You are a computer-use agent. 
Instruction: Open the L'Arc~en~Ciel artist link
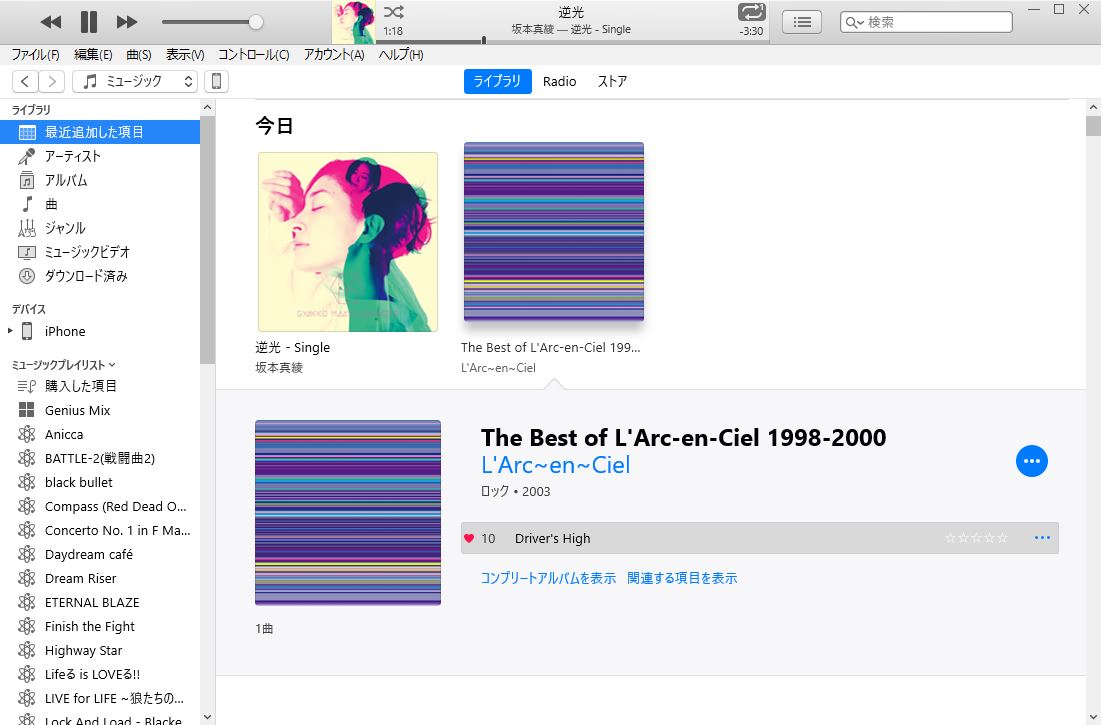coord(555,465)
